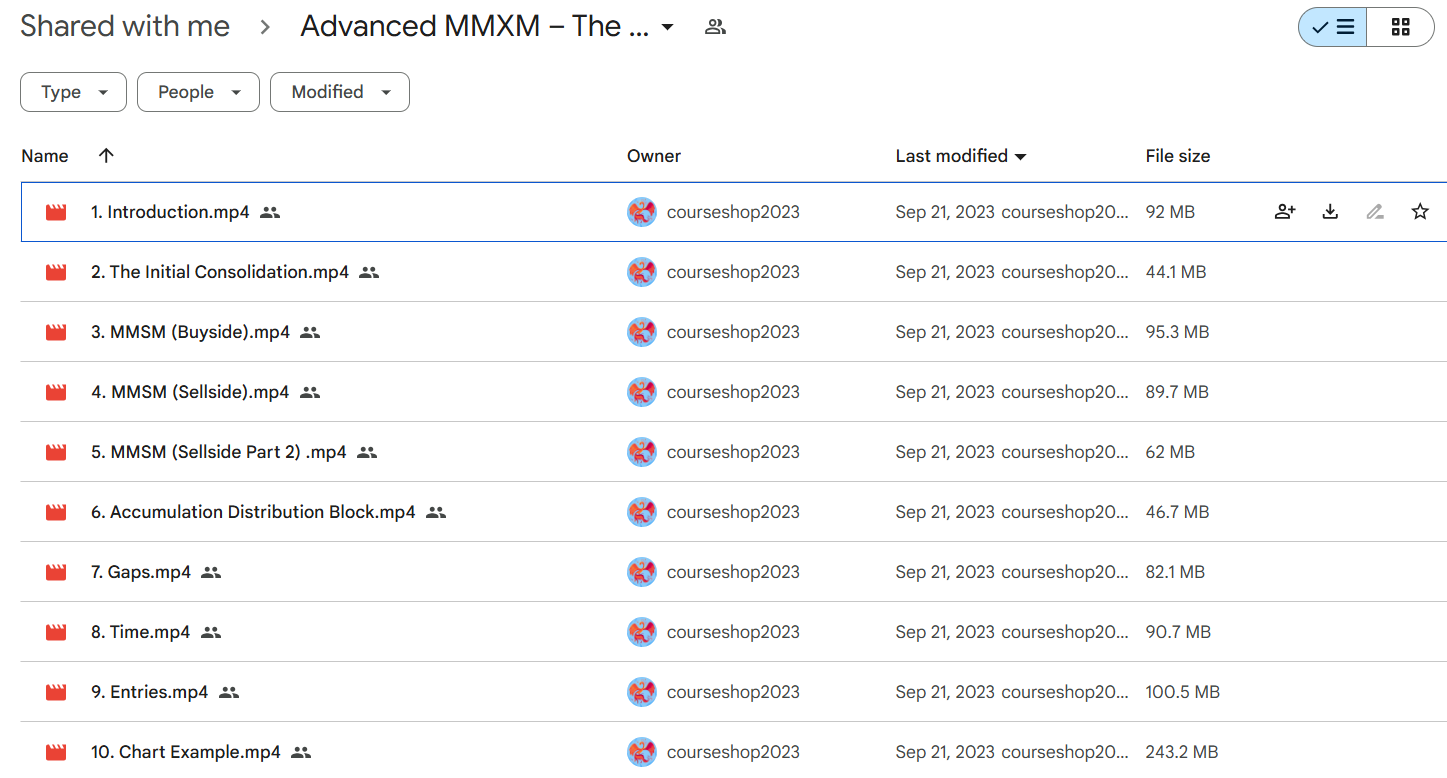The image size is (1447, 778).
Task: Click the shared icon next to 9. Entries.mp4
Action: click(x=229, y=692)
